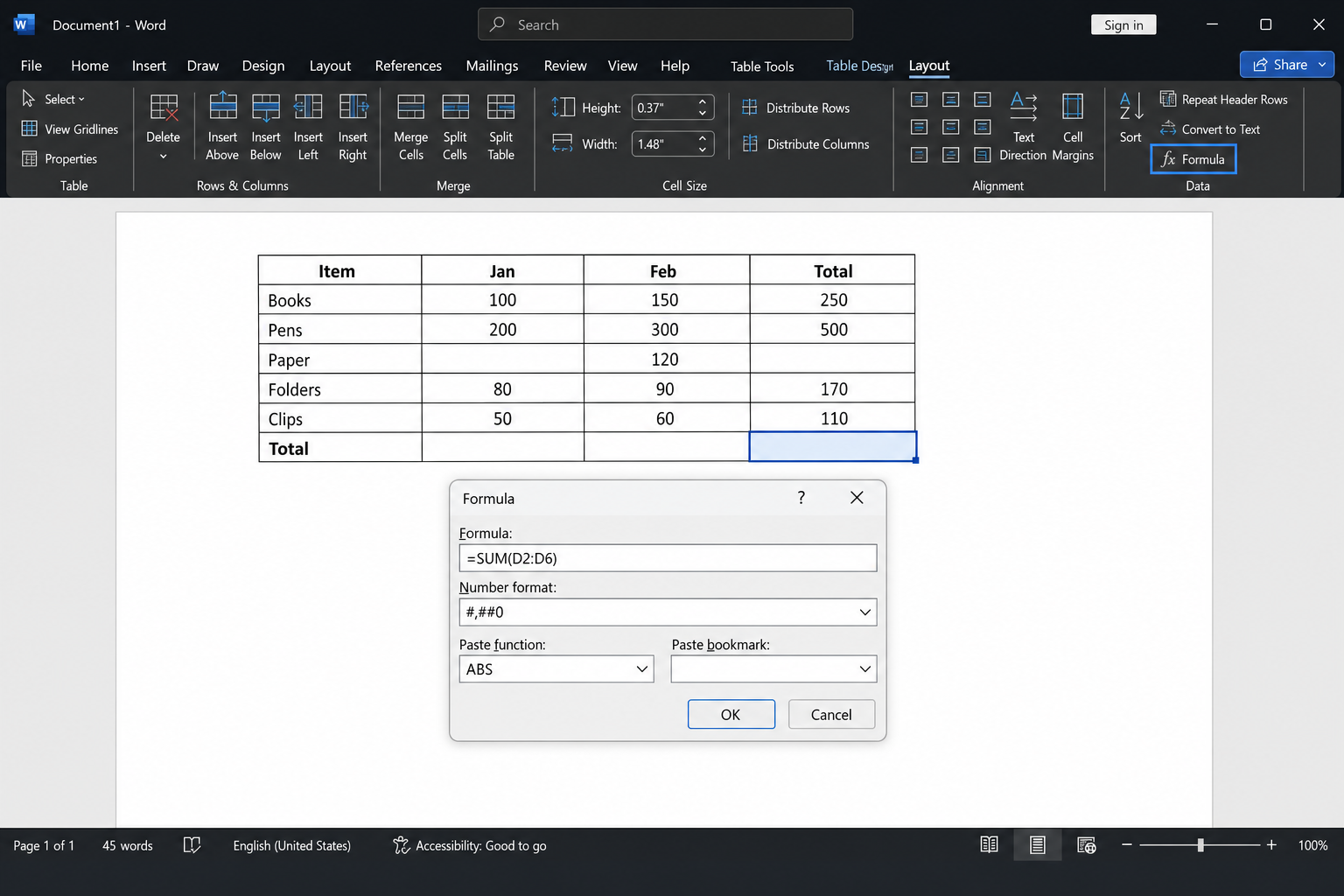Open the Cell Margins tool
This screenshot has width=1344, height=896.
[1073, 128]
